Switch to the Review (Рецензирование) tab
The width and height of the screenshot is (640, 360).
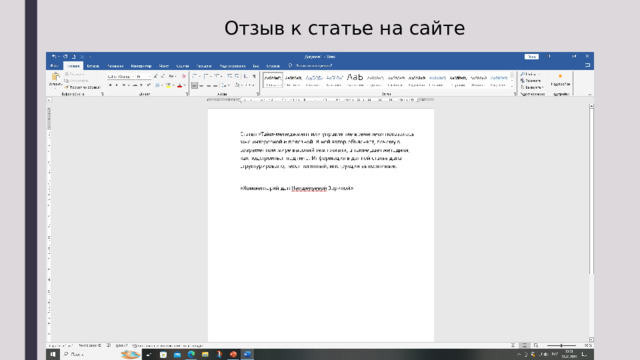click(x=232, y=66)
